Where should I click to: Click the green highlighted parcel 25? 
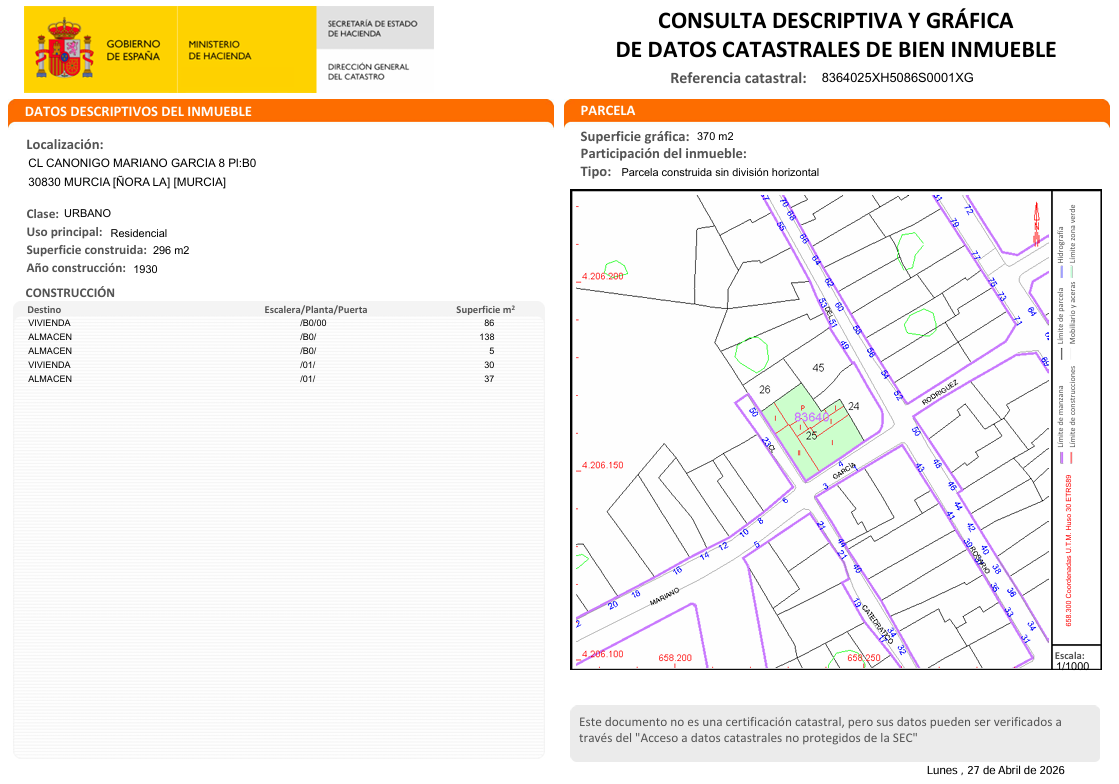tap(825, 446)
